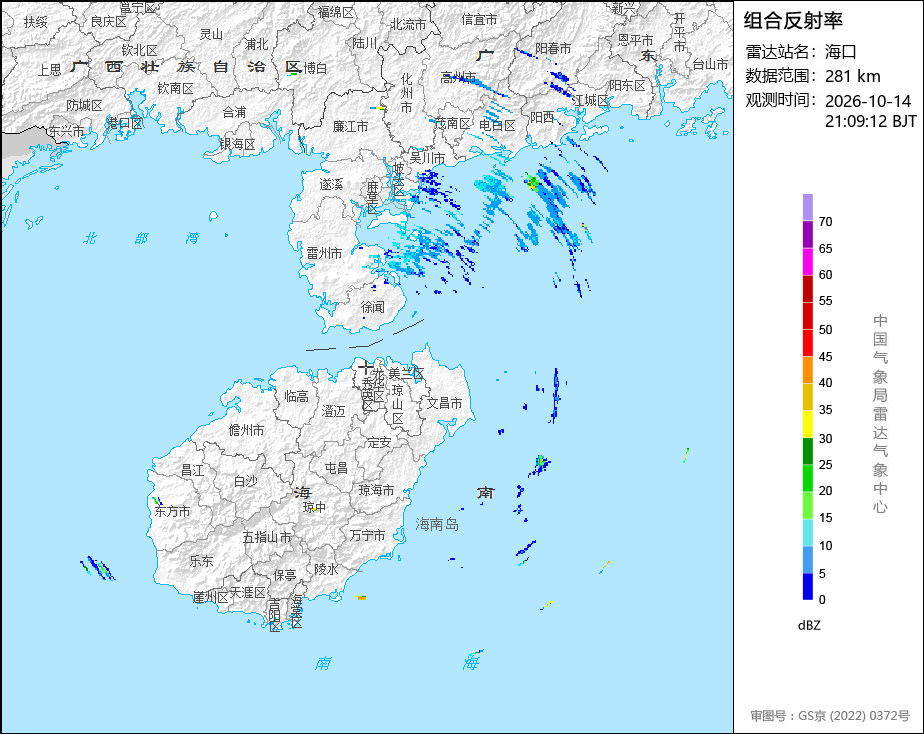Click the legend value 45
This screenshot has width=924, height=734.
pyautogui.click(x=826, y=356)
